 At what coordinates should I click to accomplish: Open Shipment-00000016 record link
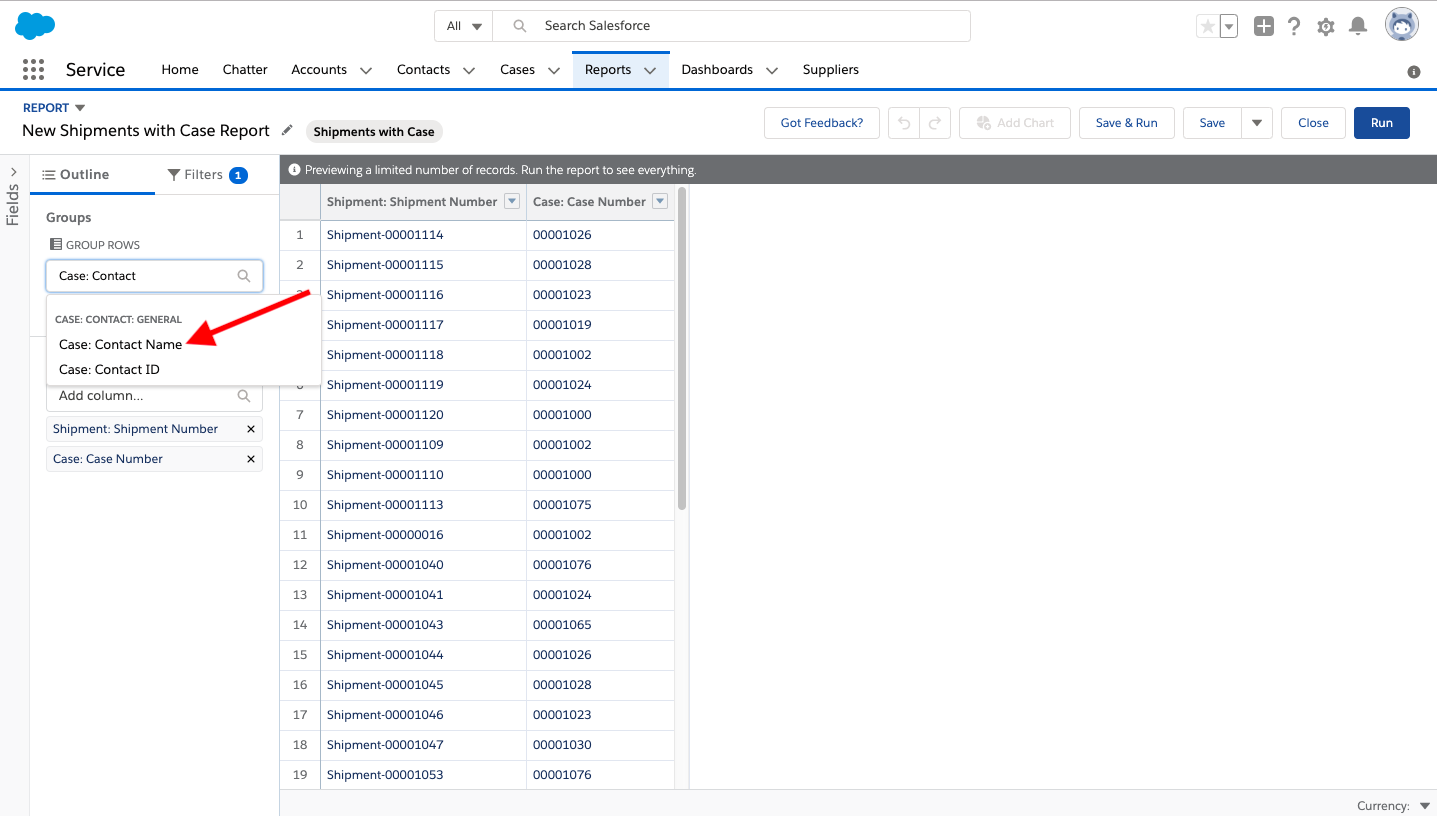385,535
